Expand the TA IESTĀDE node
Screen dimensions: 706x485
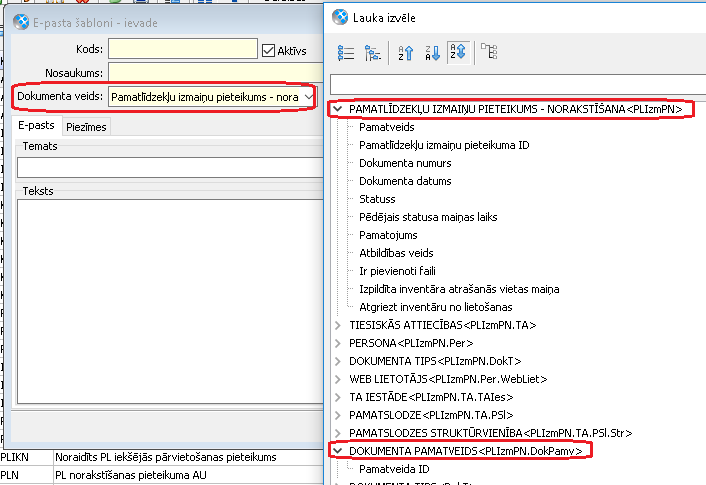pyautogui.click(x=338, y=397)
